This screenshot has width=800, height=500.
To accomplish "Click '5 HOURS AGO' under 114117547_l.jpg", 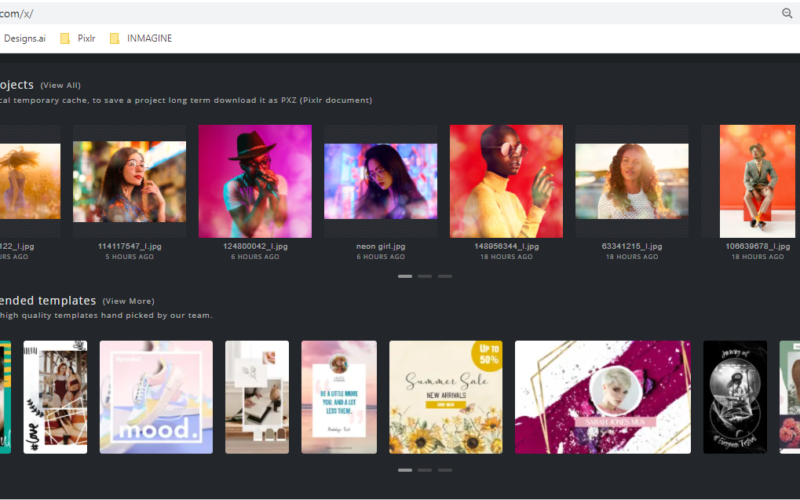I will 130,257.
